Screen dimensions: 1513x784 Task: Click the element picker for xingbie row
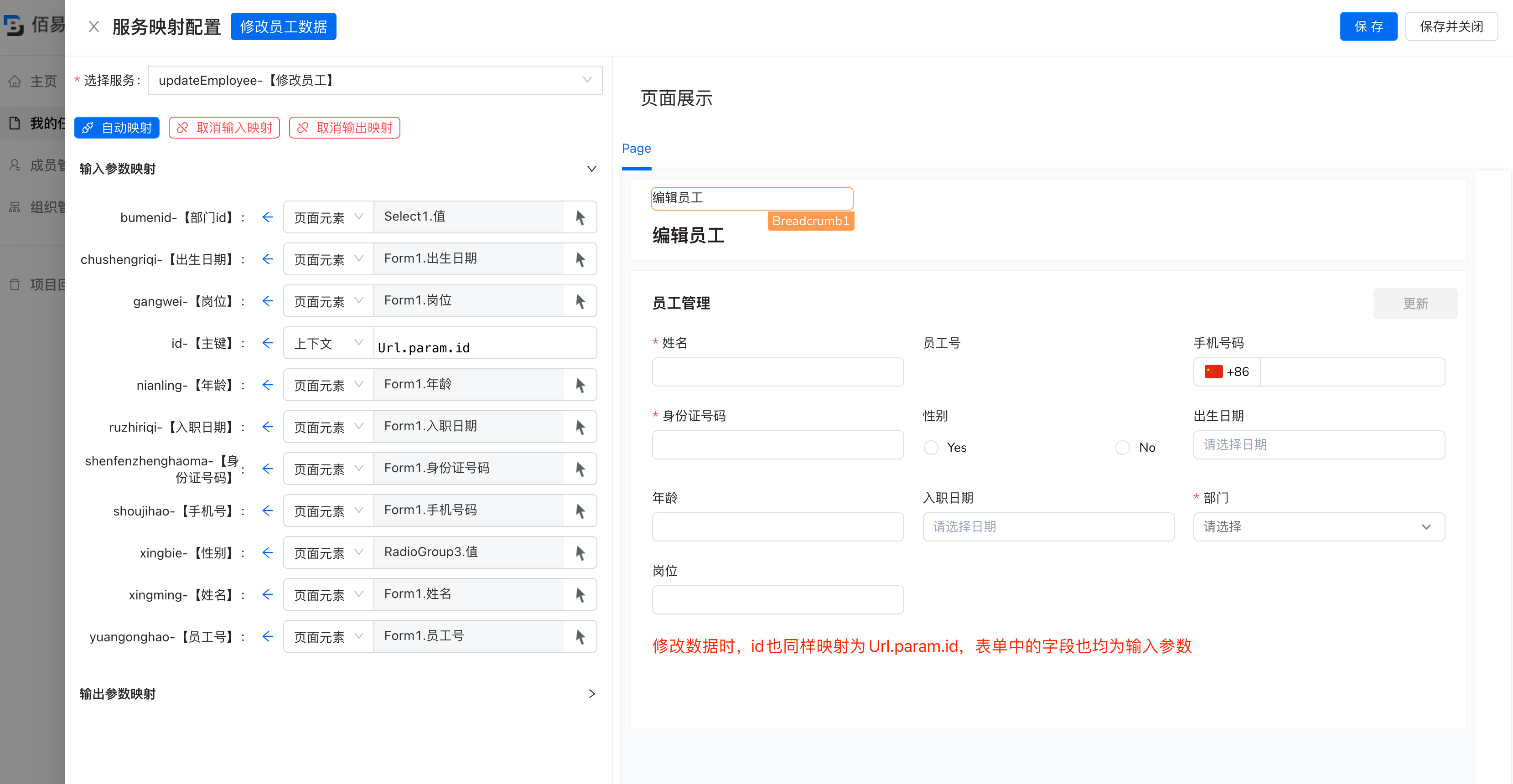580,552
